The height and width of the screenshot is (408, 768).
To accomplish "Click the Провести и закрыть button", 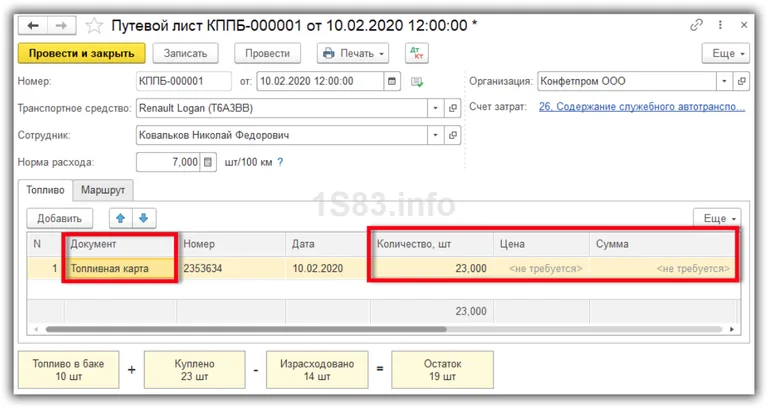I will [82, 54].
